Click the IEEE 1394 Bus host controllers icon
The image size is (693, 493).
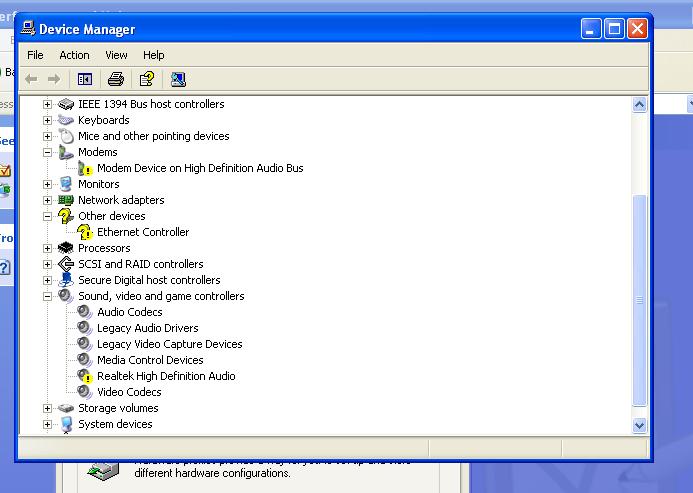(66, 104)
